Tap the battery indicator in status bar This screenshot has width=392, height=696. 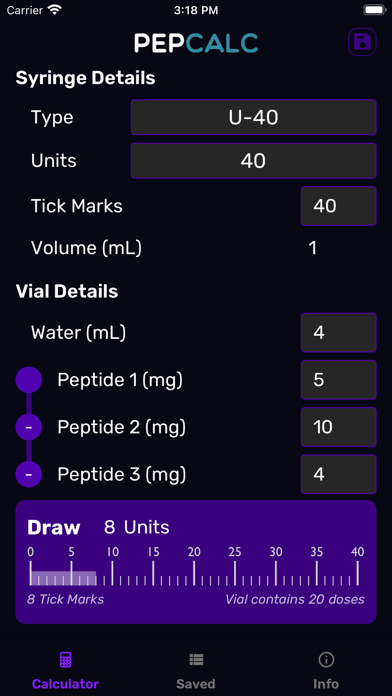[x=374, y=10]
